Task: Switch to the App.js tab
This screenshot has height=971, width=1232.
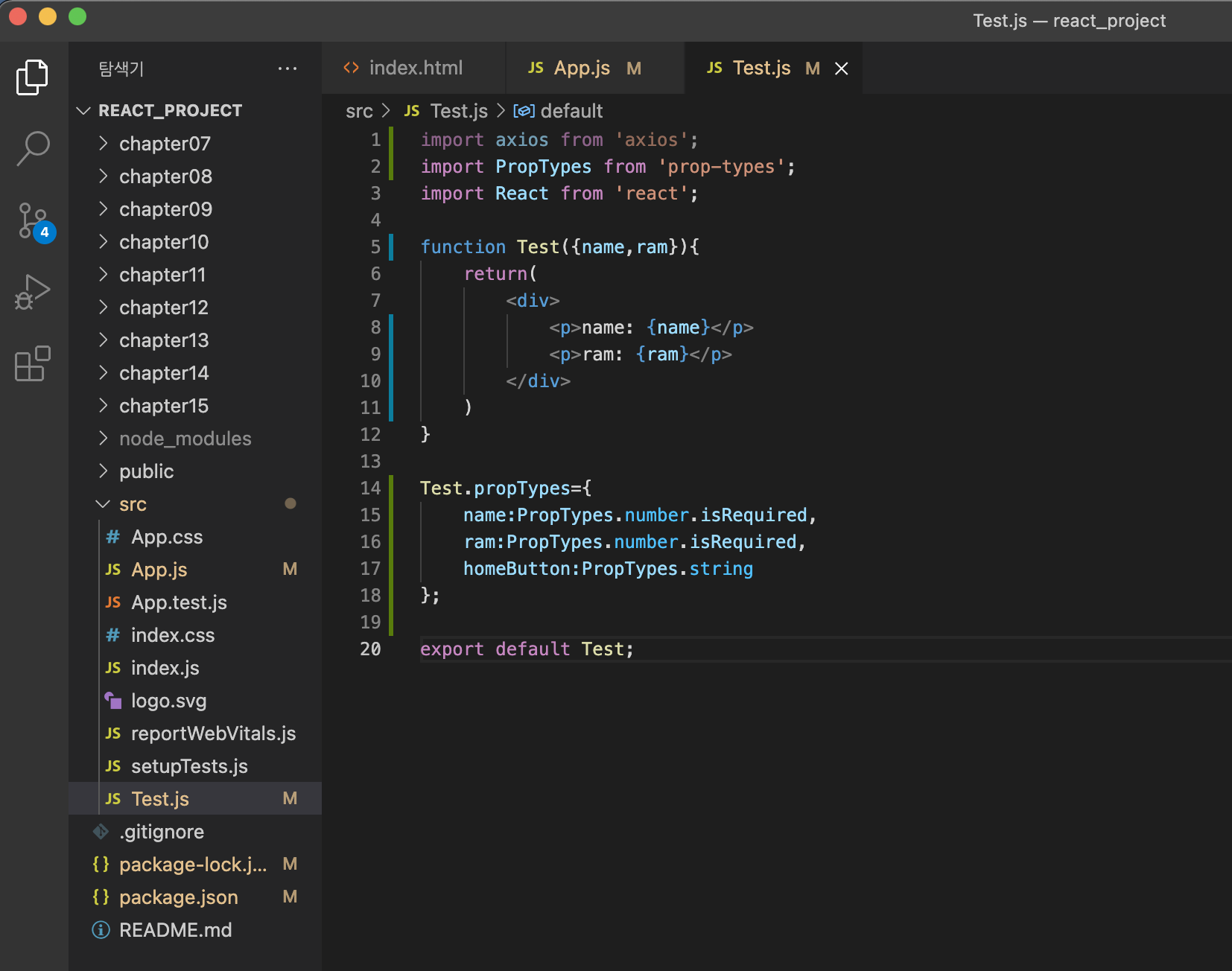Action: pos(582,69)
